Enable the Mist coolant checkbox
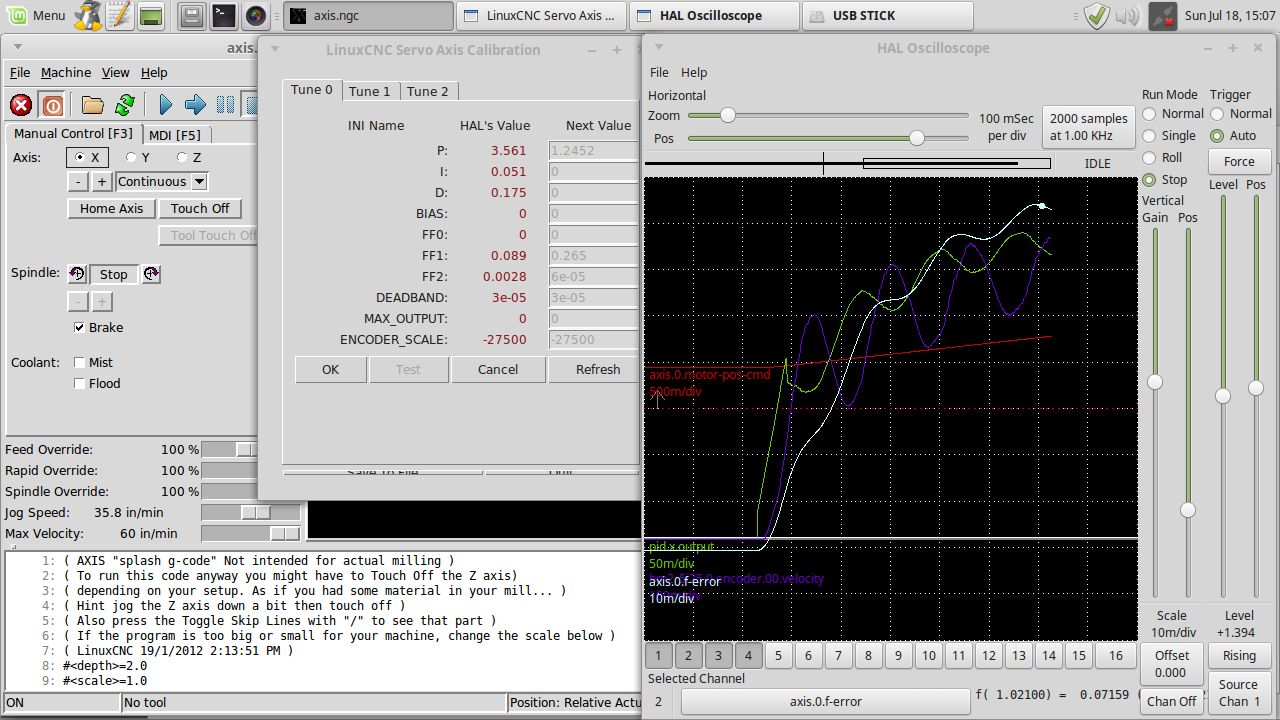This screenshot has width=1280, height=720. point(80,362)
